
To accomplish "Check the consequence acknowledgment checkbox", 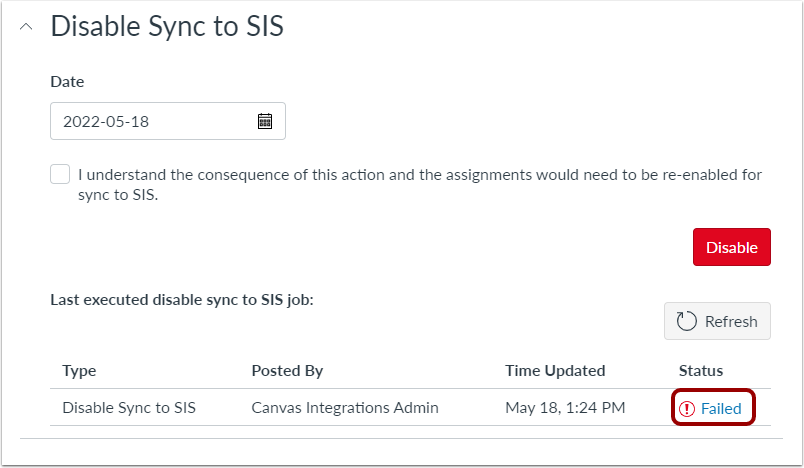I will click(x=61, y=175).
